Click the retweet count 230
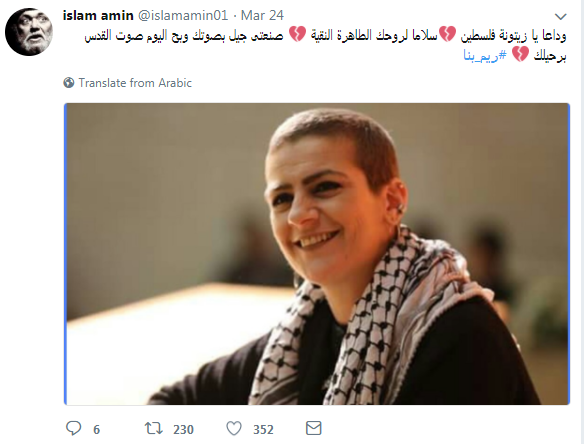The image size is (584, 444). [183, 429]
